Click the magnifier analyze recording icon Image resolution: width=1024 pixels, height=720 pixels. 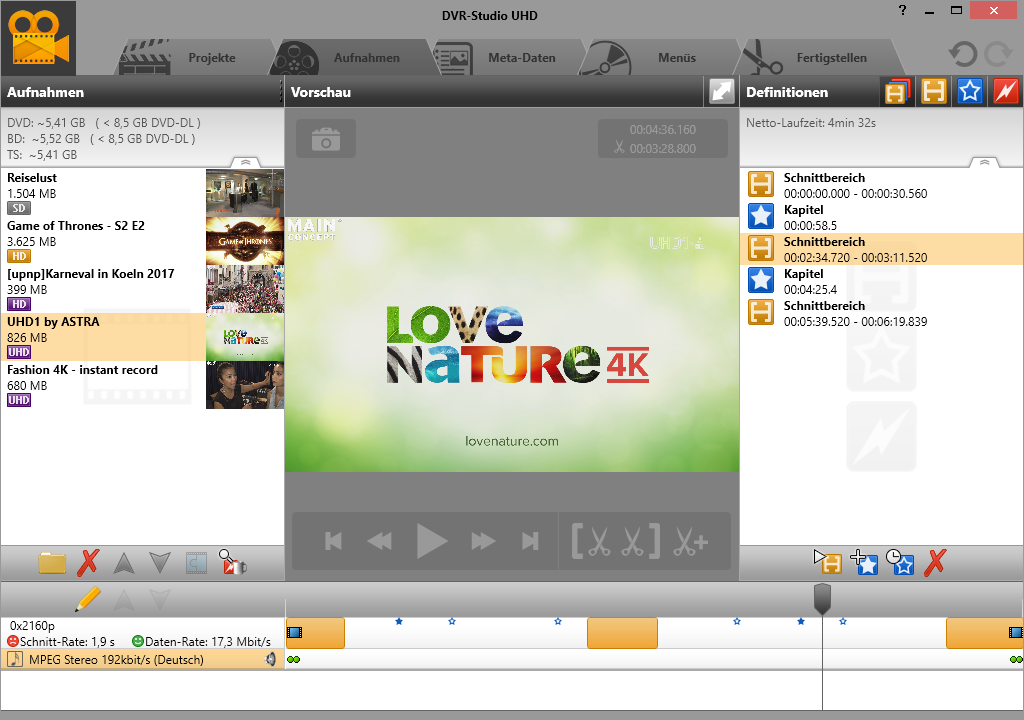pos(232,563)
